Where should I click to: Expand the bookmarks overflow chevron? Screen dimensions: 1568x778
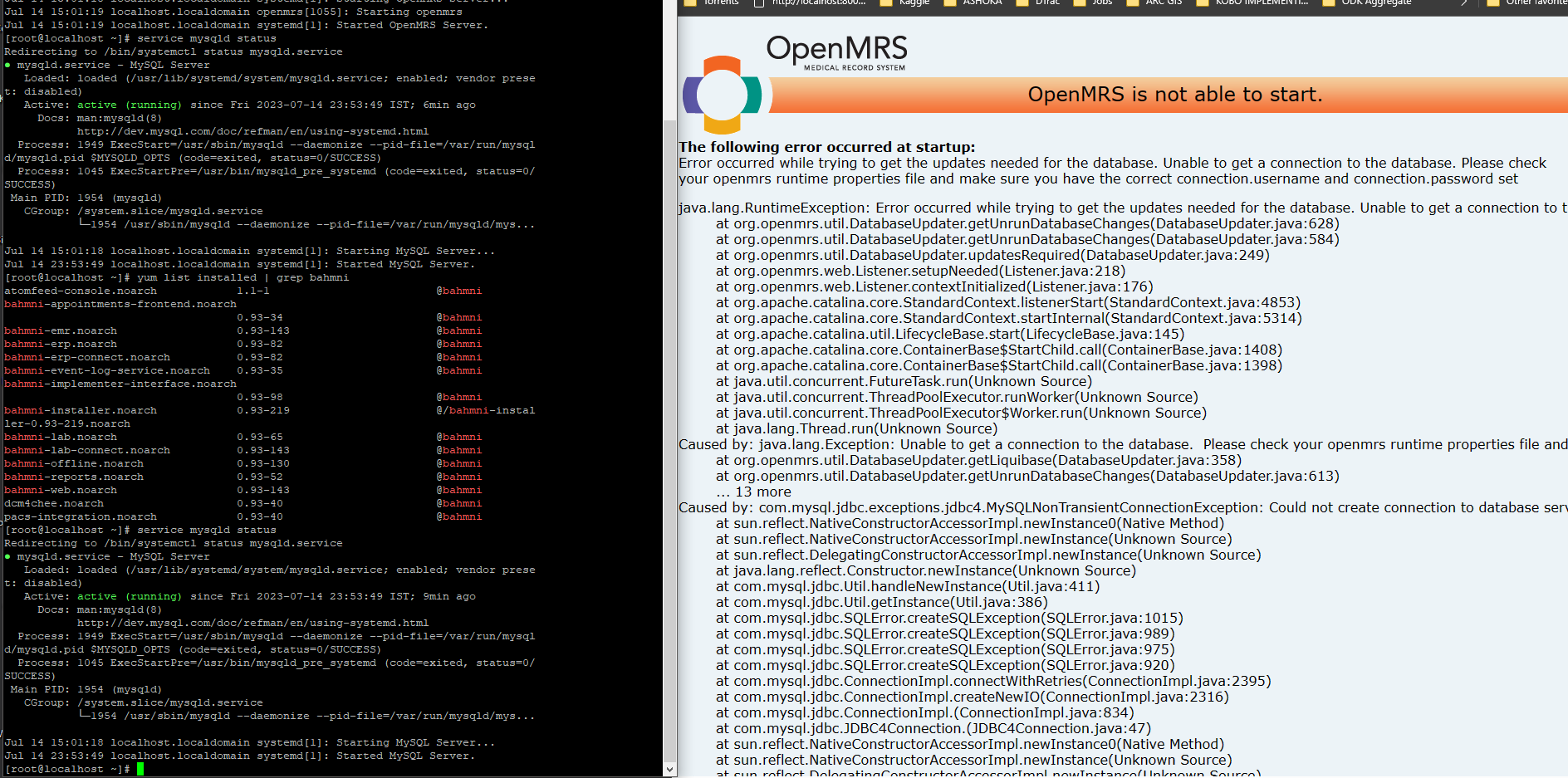pos(1463,2)
